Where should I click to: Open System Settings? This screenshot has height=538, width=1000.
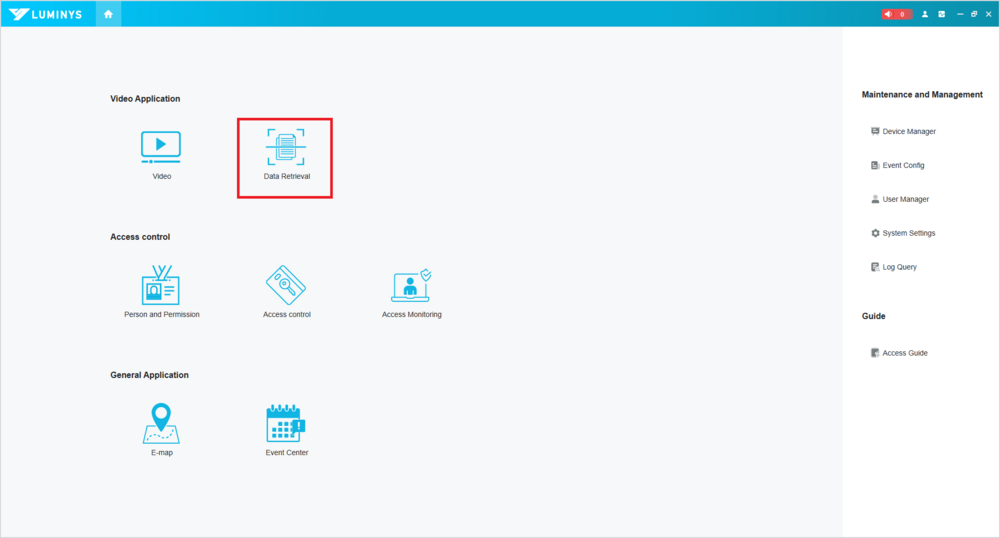pyautogui.click(x=908, y=233)
